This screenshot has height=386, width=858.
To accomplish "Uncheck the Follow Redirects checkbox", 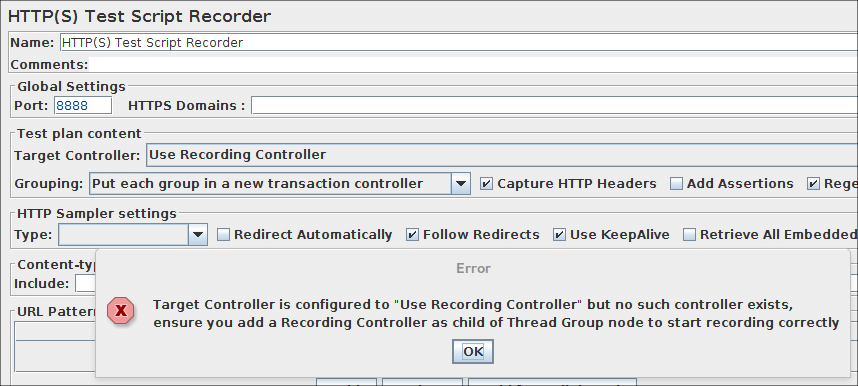I will pos(413,235).
